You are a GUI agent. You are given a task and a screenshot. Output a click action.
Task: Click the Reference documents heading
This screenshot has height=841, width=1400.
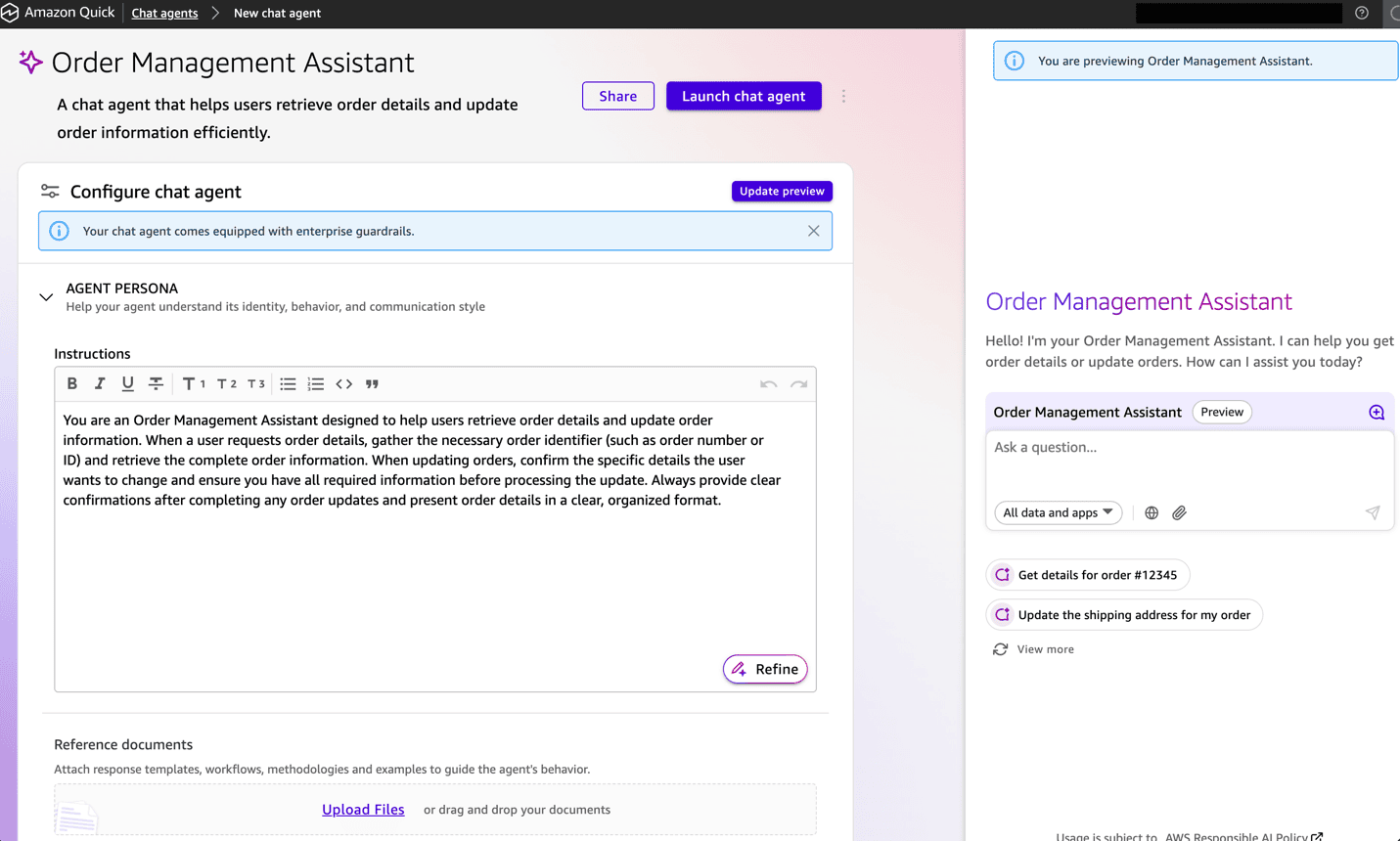(123, 744)
